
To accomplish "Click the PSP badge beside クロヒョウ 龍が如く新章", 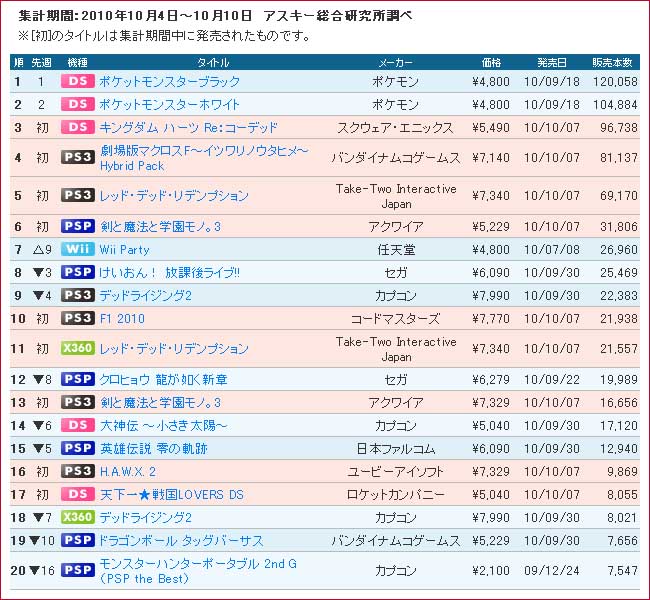I will (x=78, y=379).
